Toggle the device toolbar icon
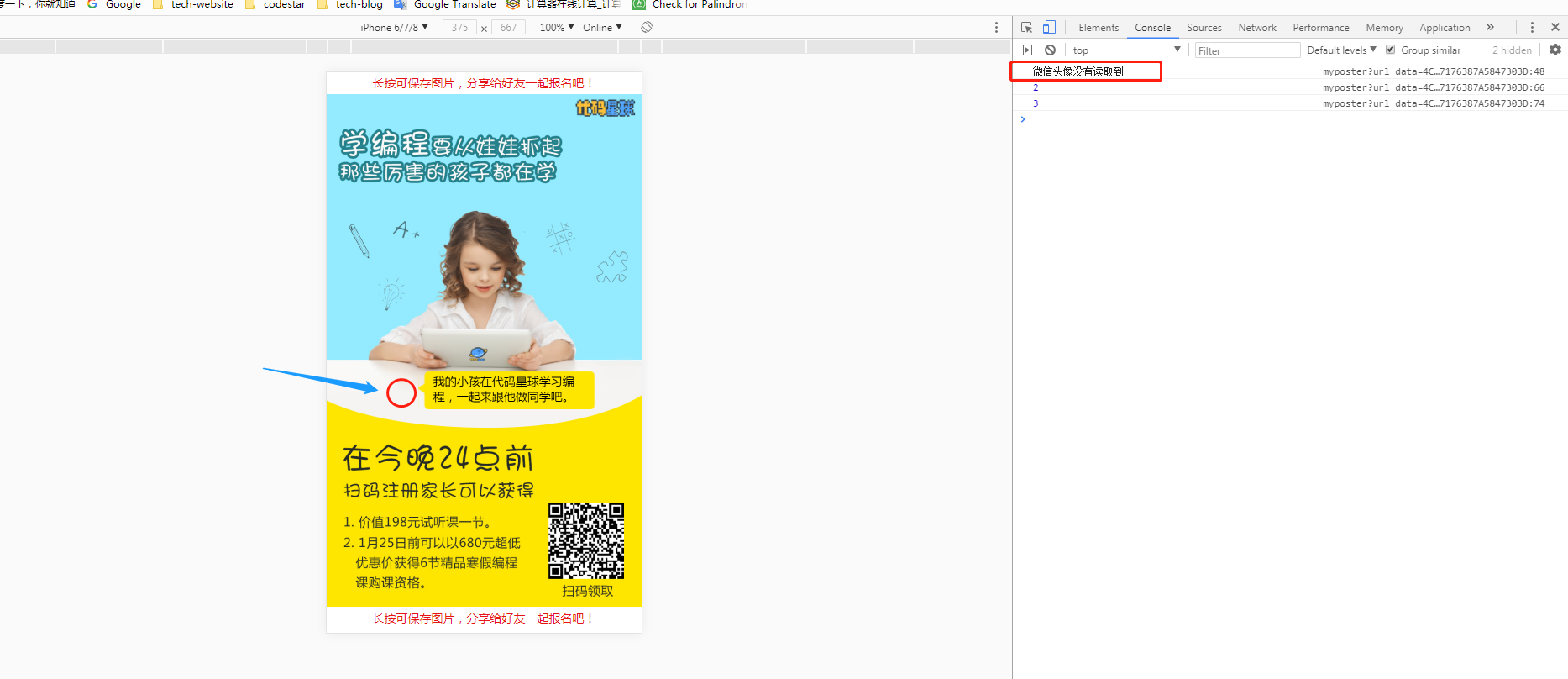Viewport: 1568px width, 679px height. pos(1049,27)
